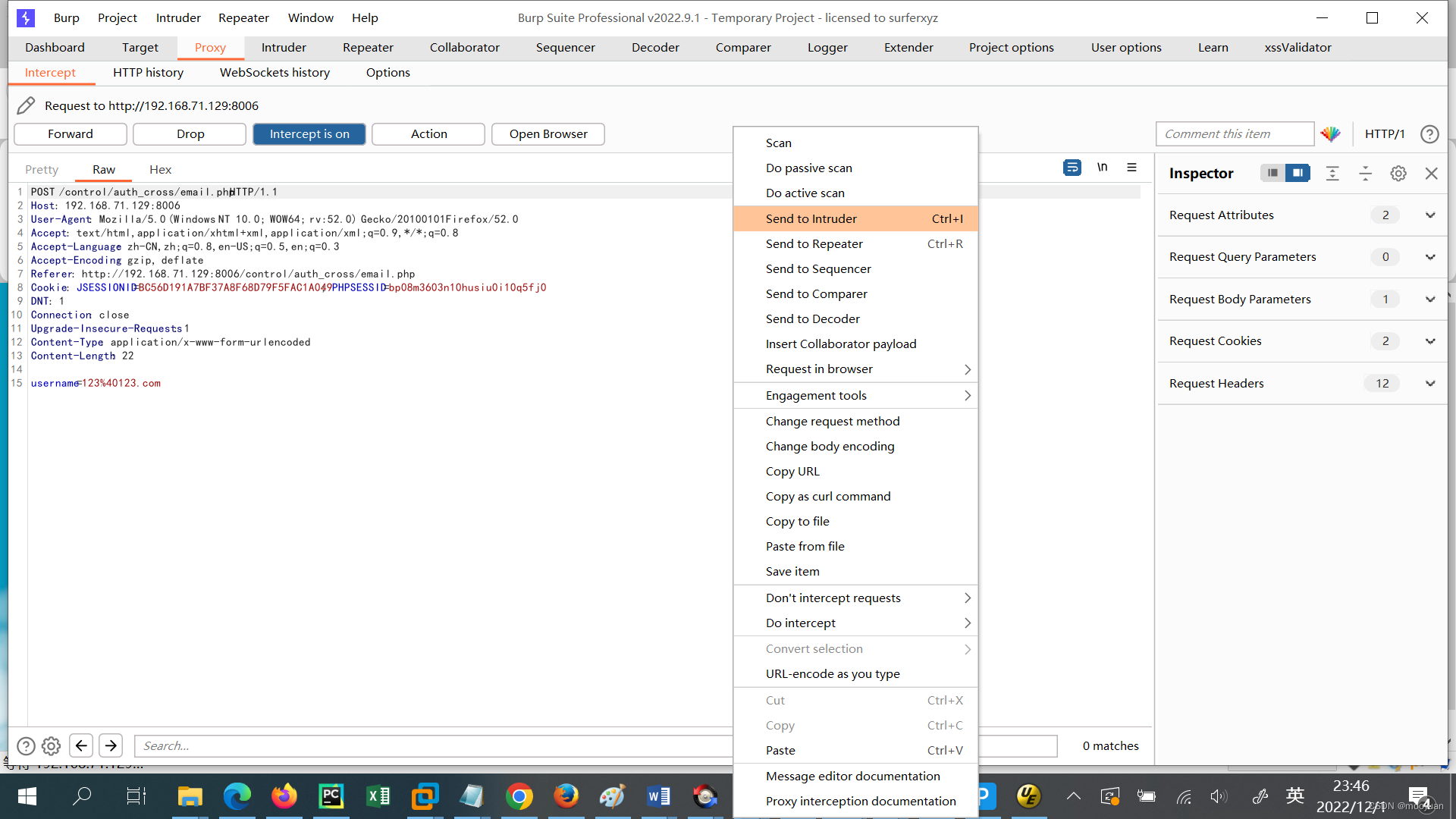Switch Inspector to single-column layout toggle
Viewport: 1456px width, 819px height.
[1272, 173]
